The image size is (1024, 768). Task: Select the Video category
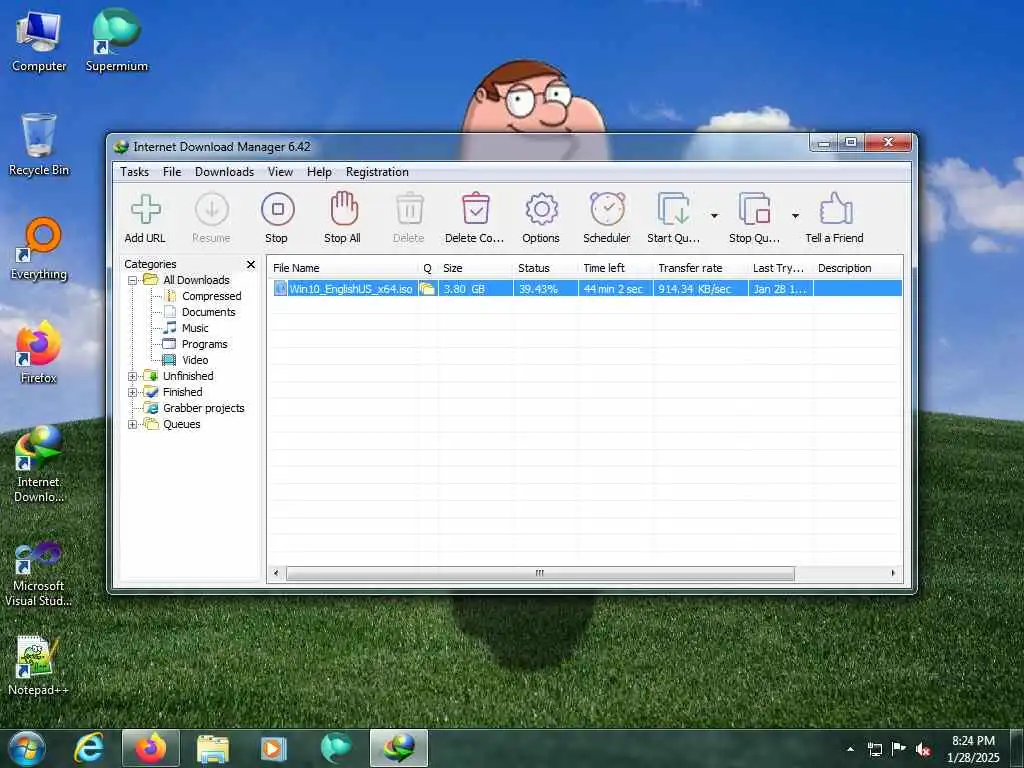[195, 360]
